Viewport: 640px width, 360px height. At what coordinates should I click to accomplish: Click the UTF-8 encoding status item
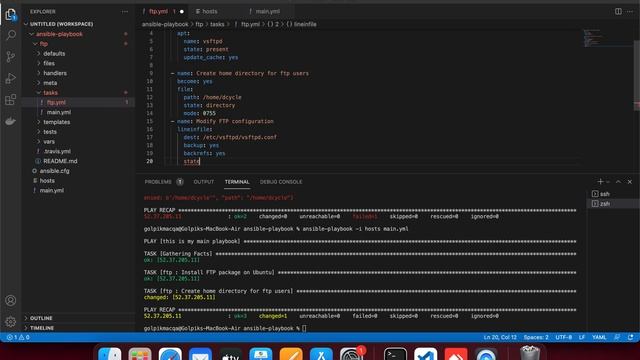click(563, 337)
